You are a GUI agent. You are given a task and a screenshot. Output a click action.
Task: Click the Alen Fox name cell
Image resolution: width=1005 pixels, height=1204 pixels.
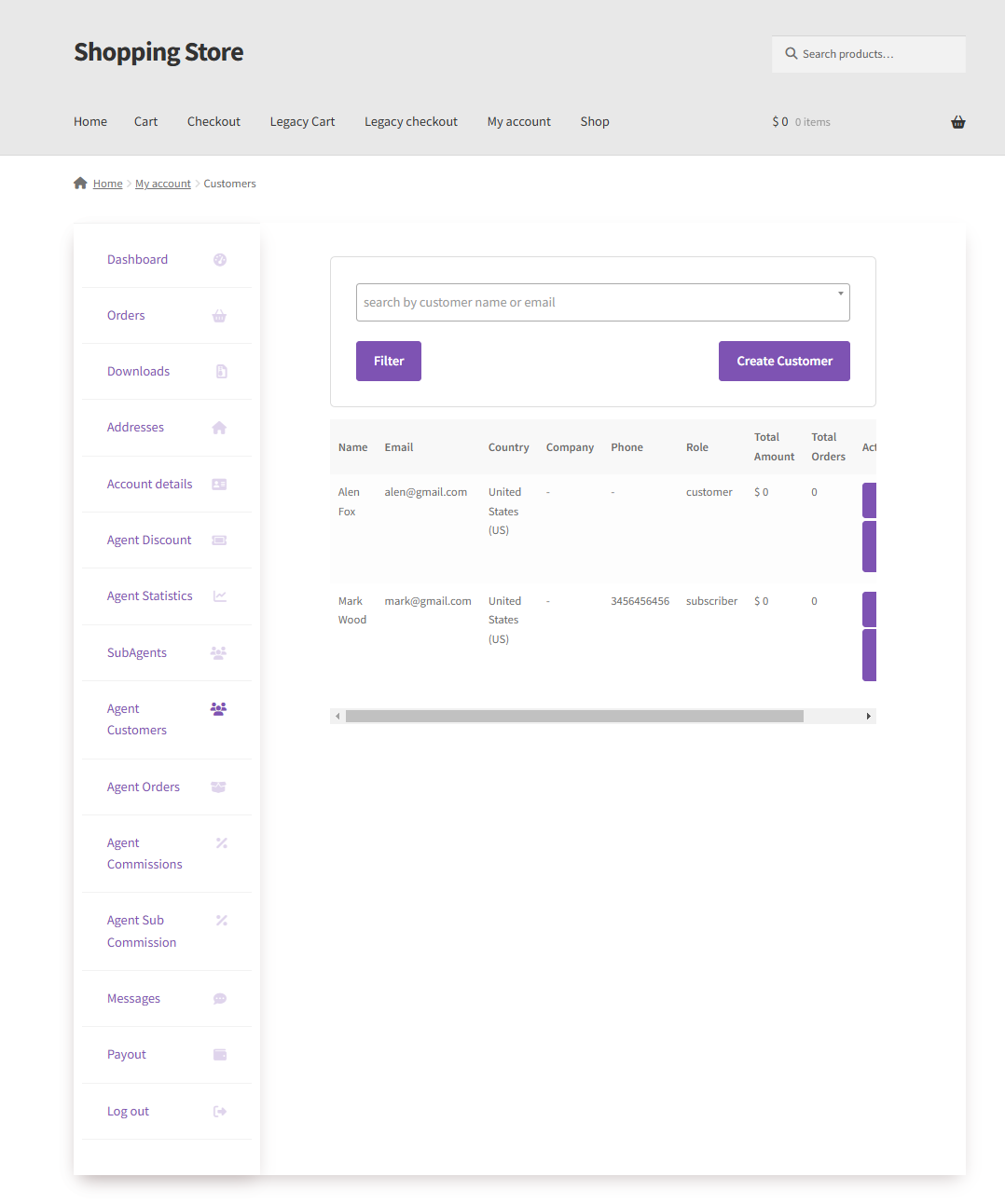pos(349,502)
